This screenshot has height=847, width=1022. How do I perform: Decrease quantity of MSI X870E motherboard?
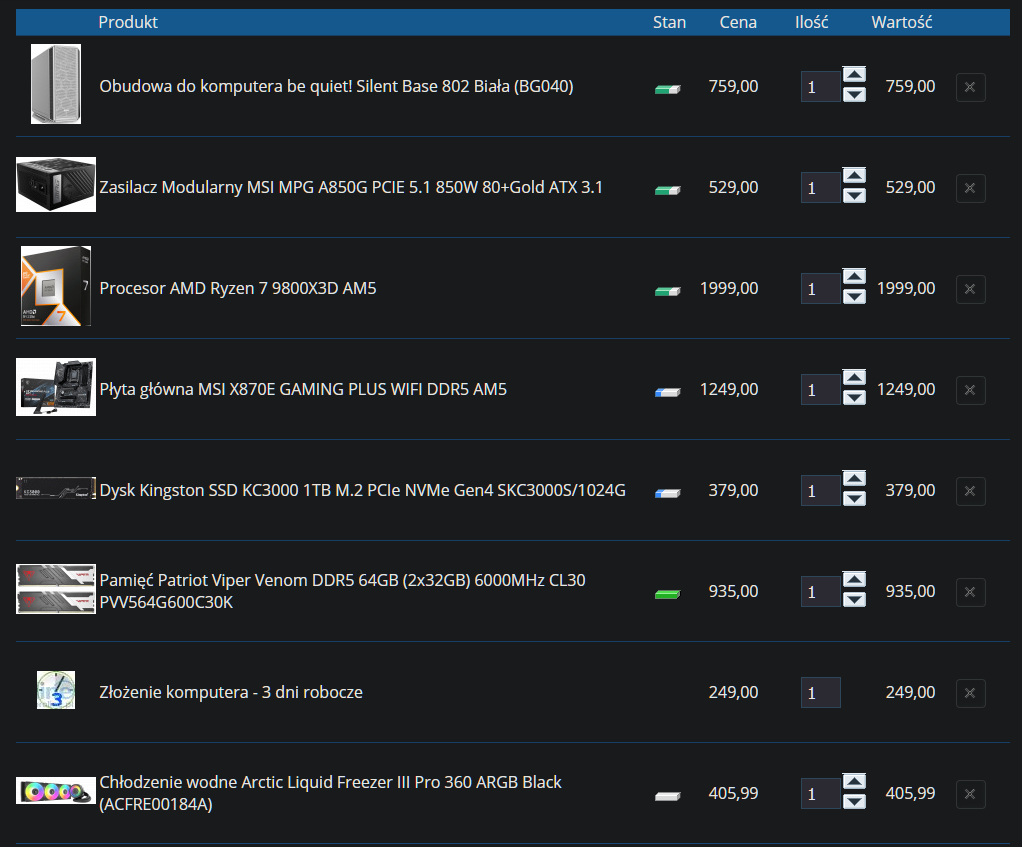(854, 399)
